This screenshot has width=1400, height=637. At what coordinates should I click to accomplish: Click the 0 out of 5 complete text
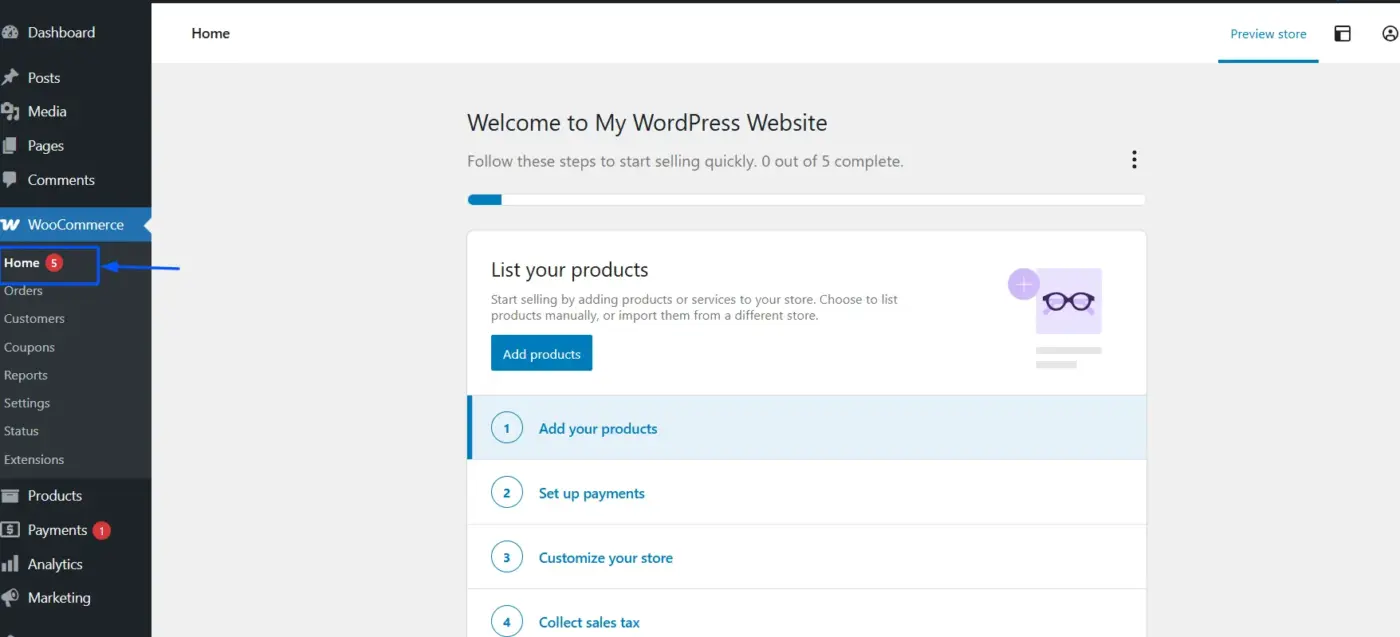click(x=832, y=161)
